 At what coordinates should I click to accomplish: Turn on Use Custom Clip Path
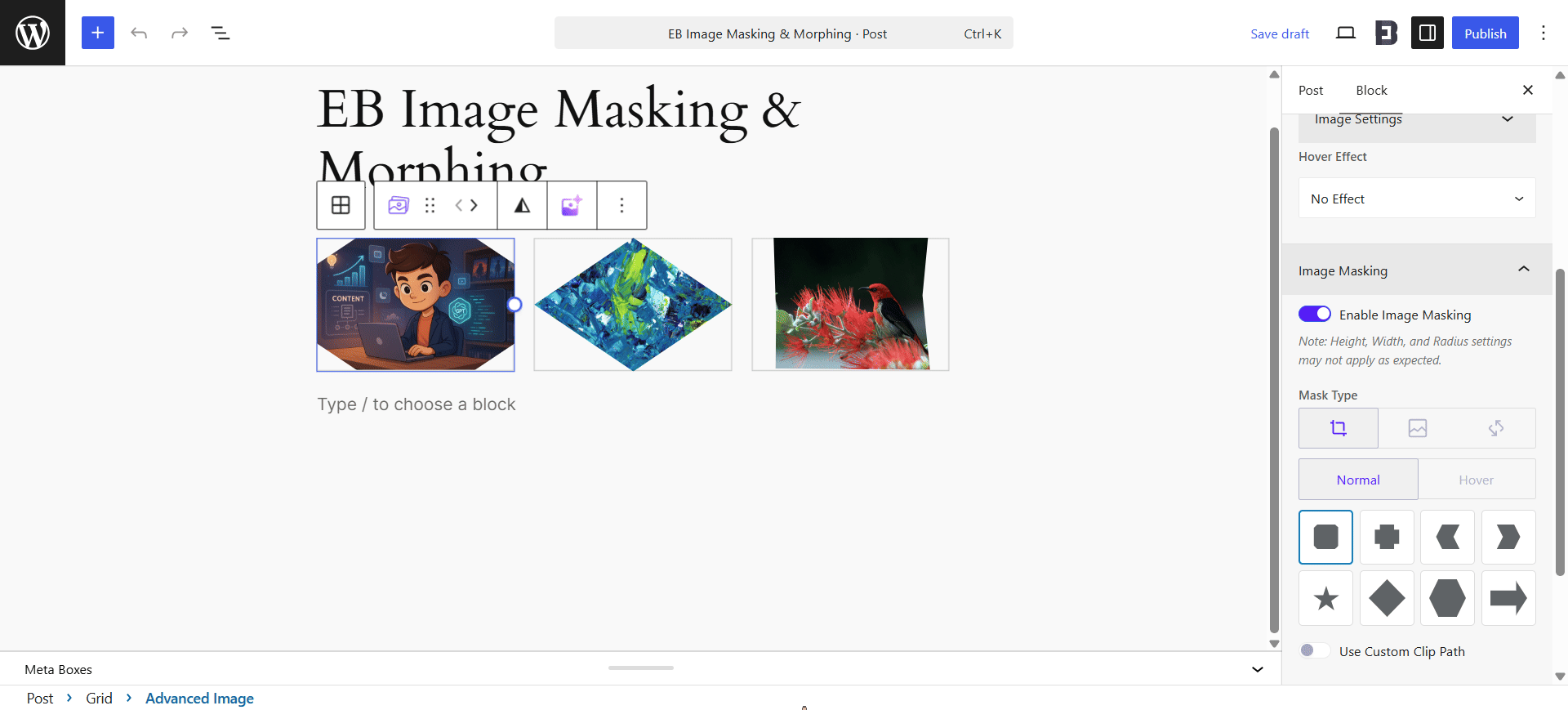[x=1315, y=650]
